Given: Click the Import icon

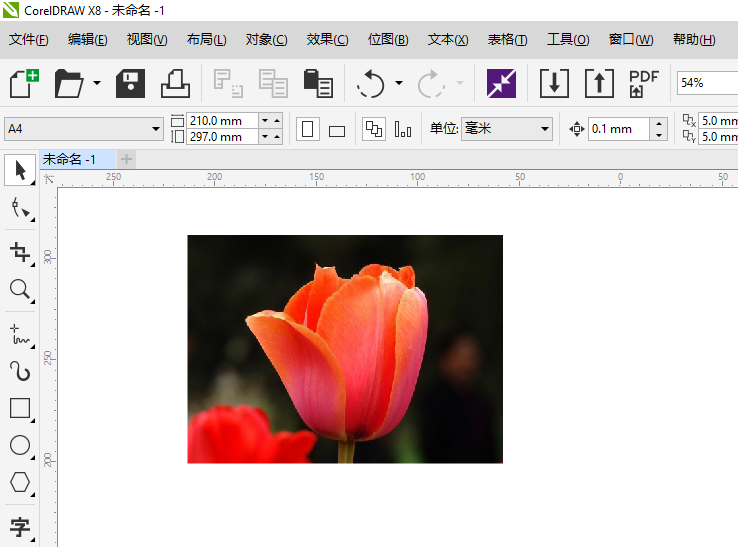Looking at the screenshot, I should coord(553,83).
